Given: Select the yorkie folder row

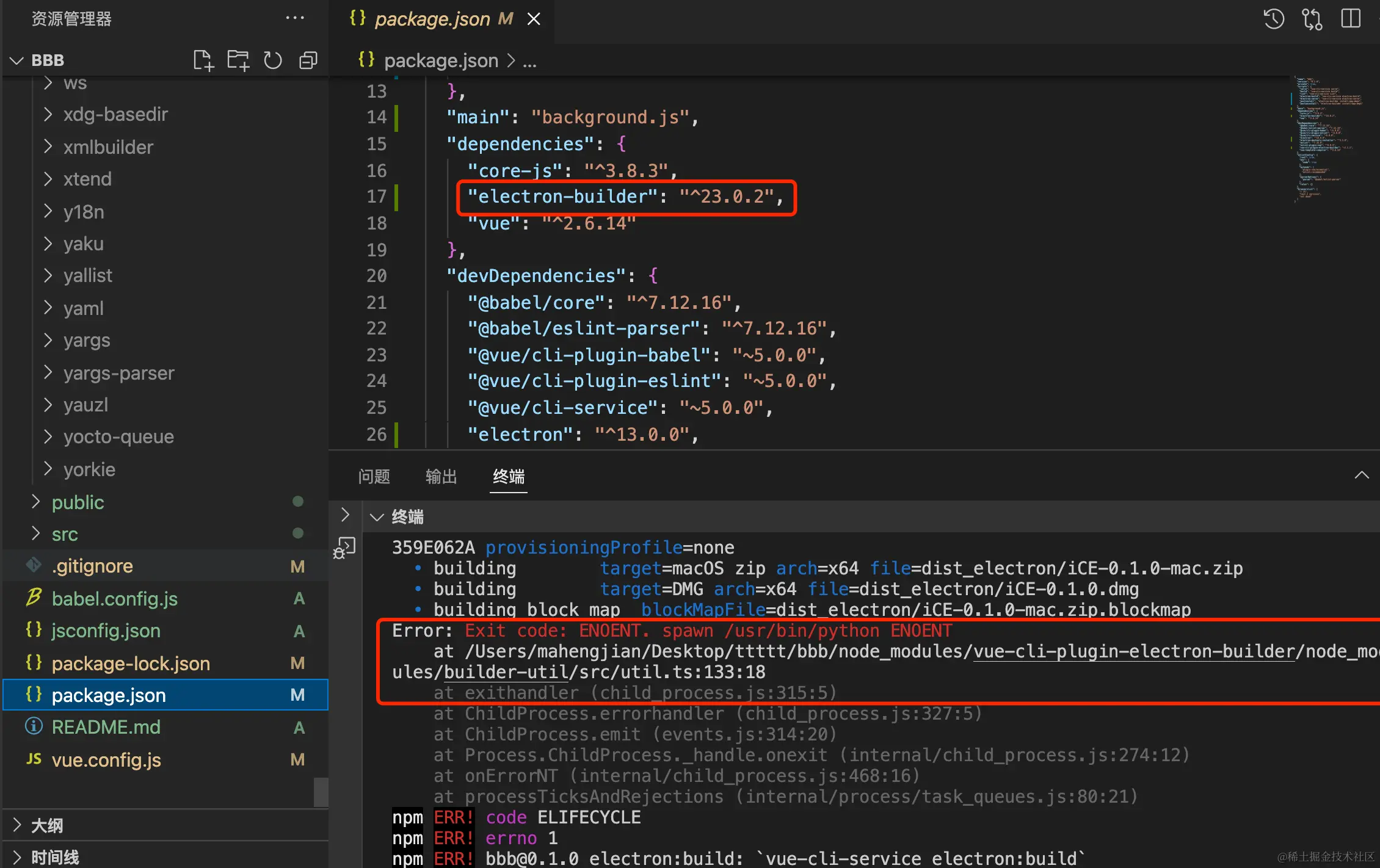Looking at the screenshot, I should pos(165,469).
